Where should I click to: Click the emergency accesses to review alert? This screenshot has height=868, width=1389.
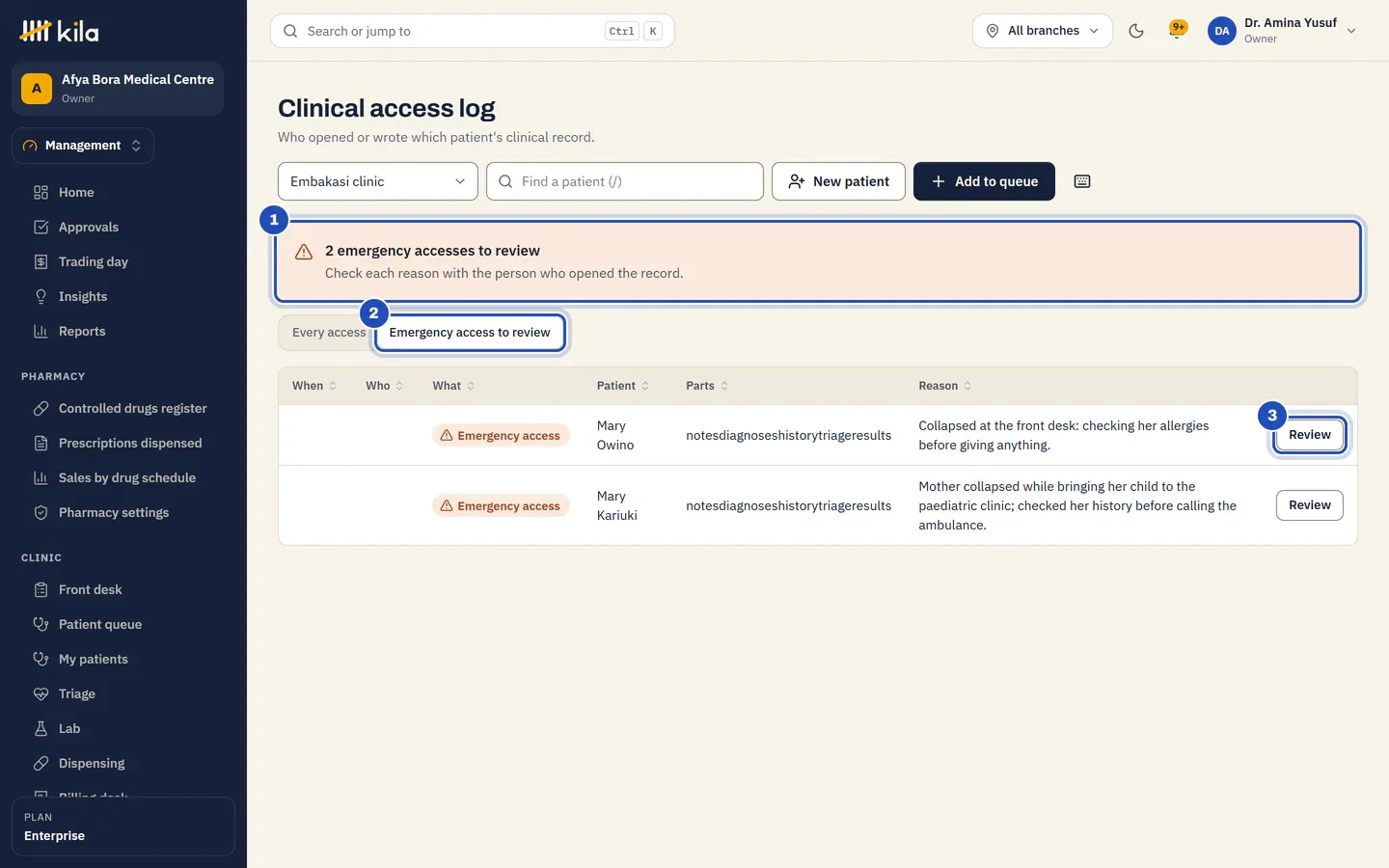(818, 261)
